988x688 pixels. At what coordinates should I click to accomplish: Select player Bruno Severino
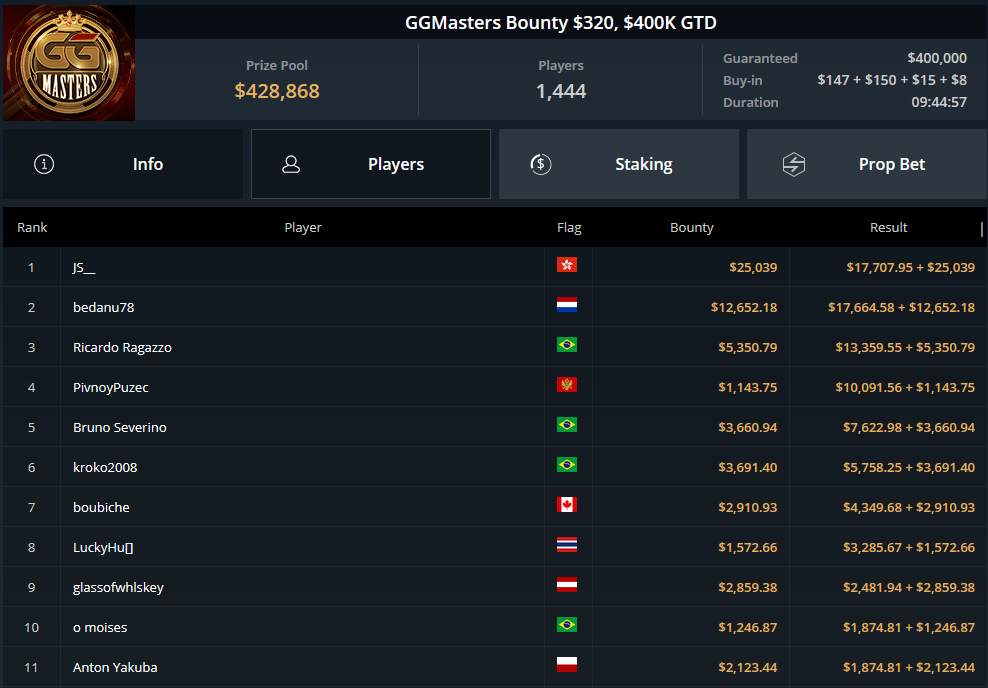[120, 427]
